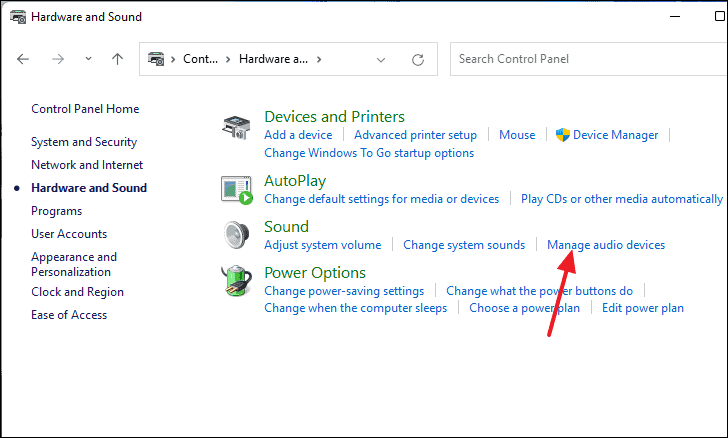Click the Devices and Printers icon
This screenshot has width=728, height=438.
pos(236,128)
